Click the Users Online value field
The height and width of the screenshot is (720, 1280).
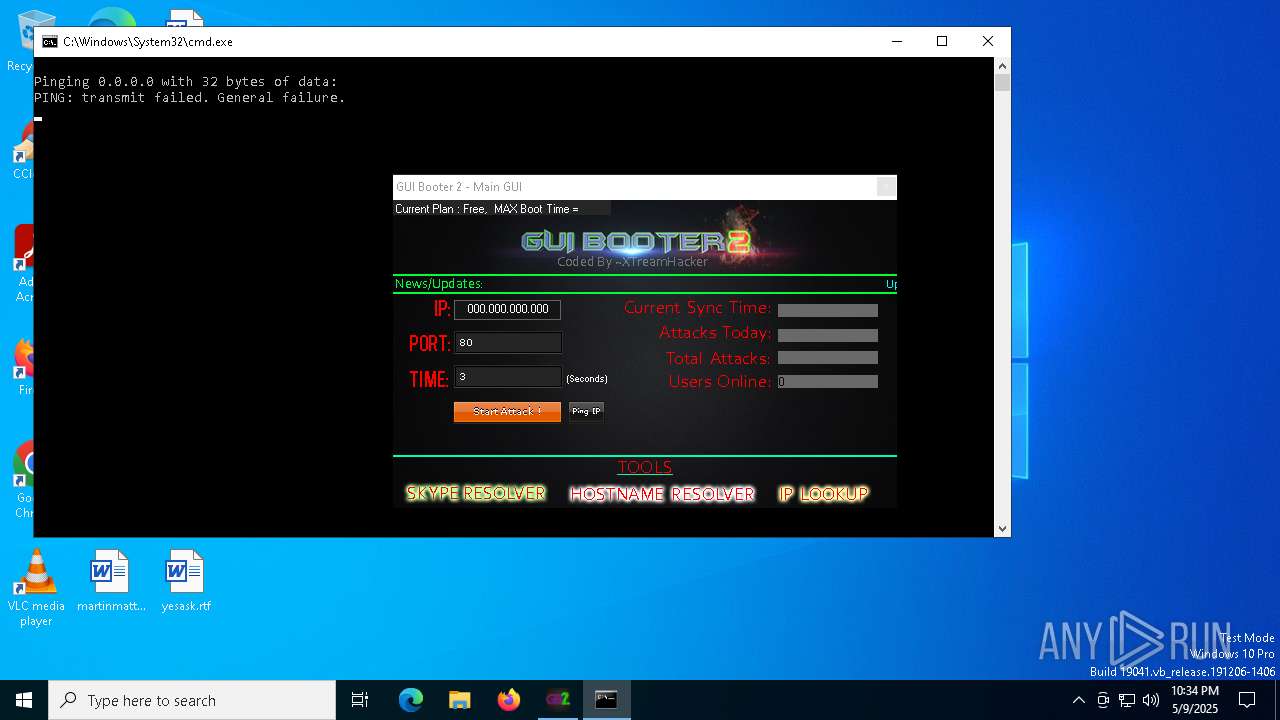tap(827, 382)
